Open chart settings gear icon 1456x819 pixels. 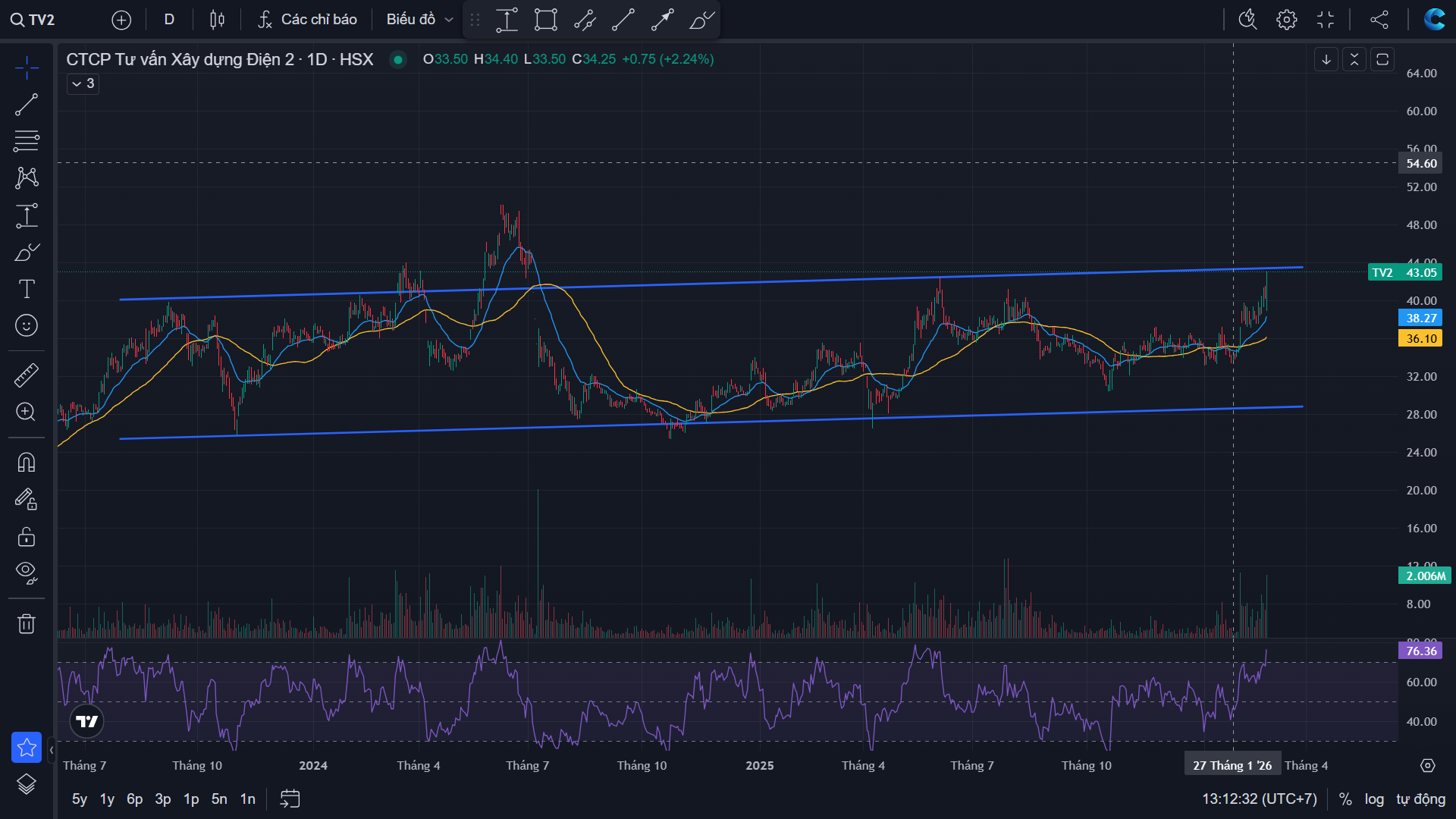(1286, 20)
